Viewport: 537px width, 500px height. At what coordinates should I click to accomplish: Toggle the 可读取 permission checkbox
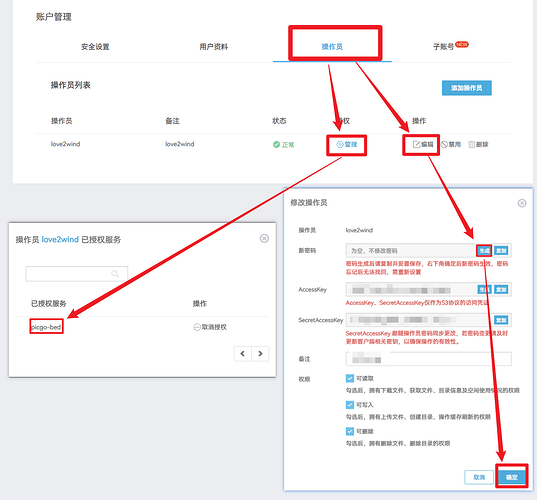point(350,378)
